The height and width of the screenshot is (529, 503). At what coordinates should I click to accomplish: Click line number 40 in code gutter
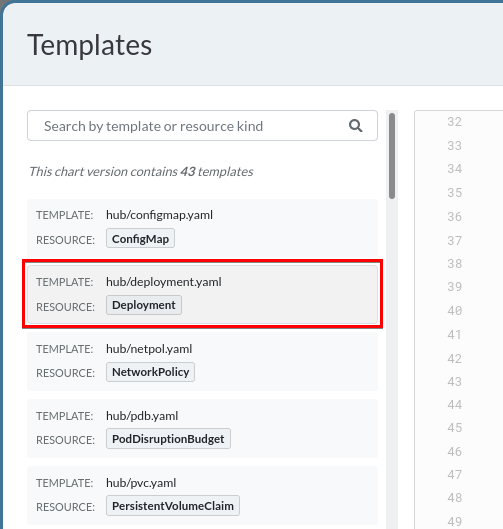454,311
